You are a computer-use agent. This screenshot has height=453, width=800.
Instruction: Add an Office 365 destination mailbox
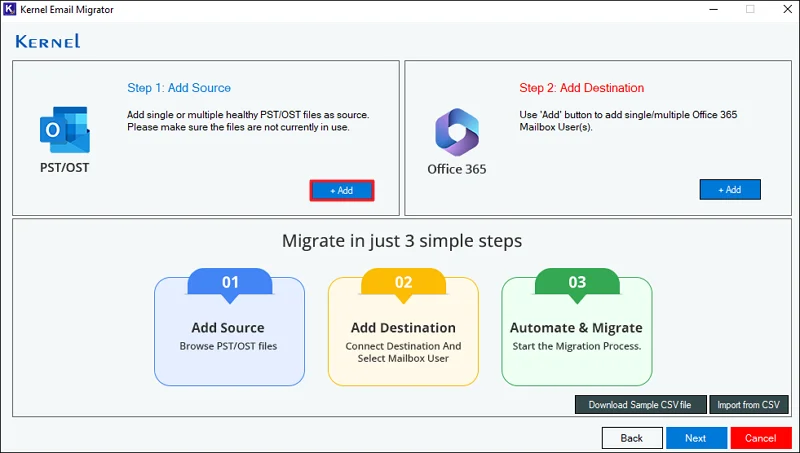click(730, 189)
